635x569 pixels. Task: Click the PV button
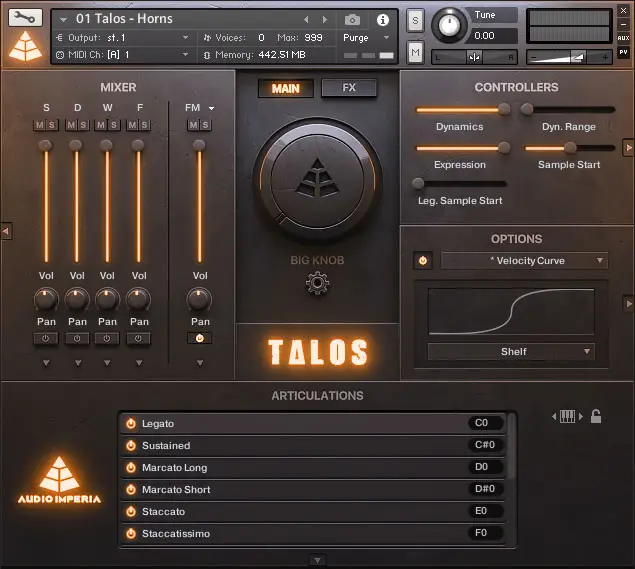coord(623,52)
